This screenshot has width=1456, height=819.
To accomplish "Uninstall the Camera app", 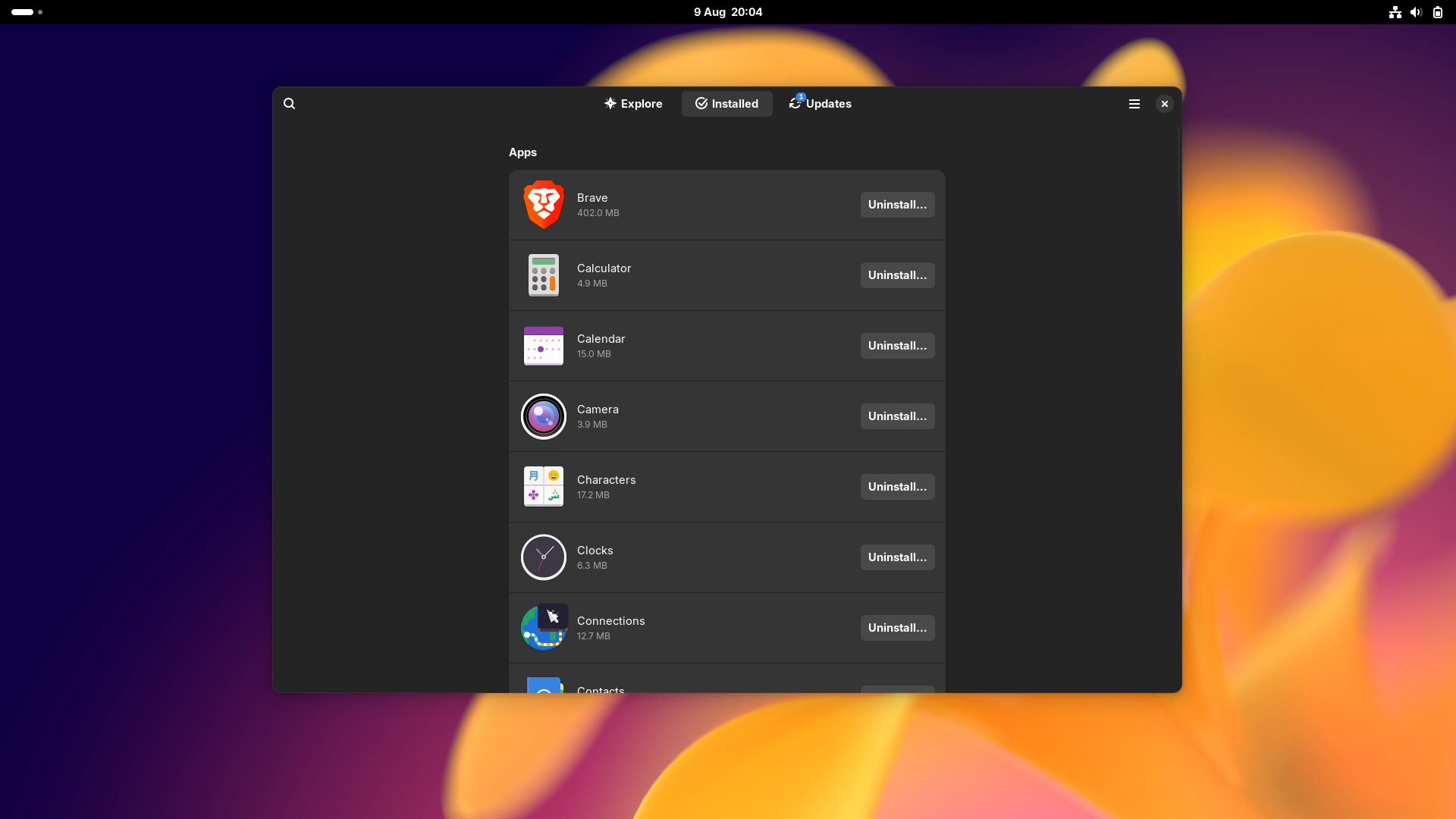I will point(897,416).
